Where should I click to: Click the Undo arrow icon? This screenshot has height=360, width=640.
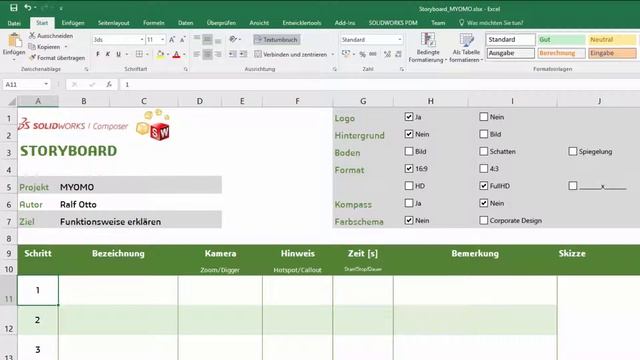(28, 7)
